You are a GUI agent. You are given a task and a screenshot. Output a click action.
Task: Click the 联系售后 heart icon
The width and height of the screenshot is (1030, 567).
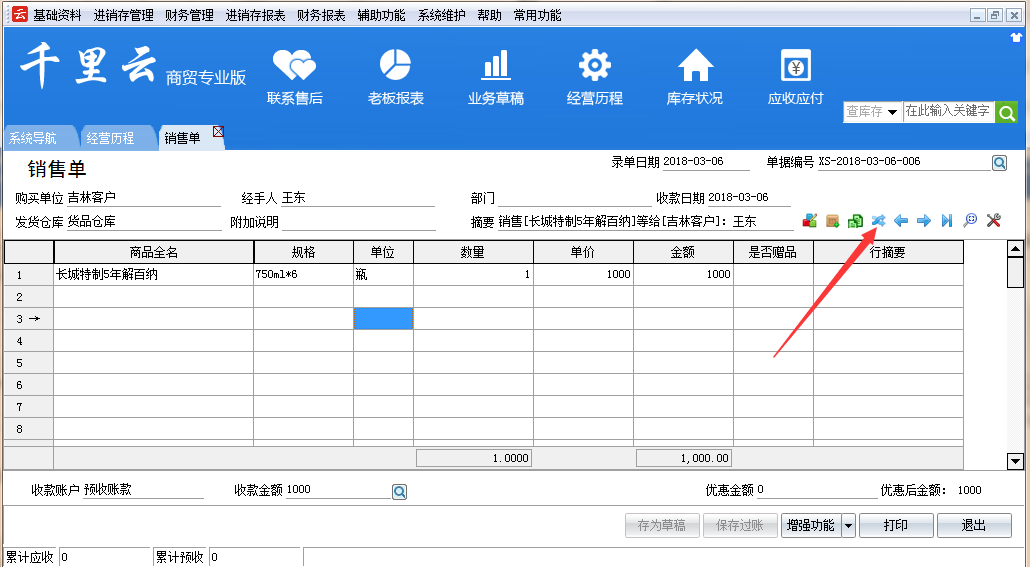(294, 66)
